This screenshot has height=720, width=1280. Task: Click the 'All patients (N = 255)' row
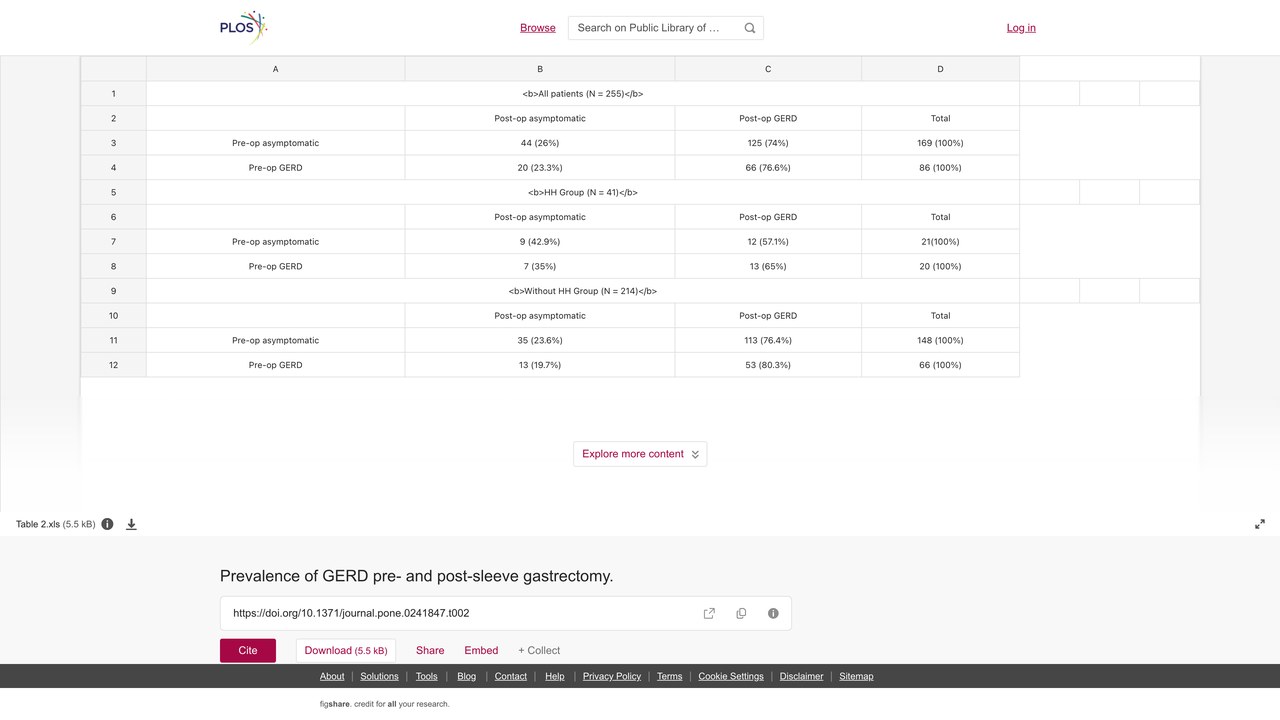point(583,94)
